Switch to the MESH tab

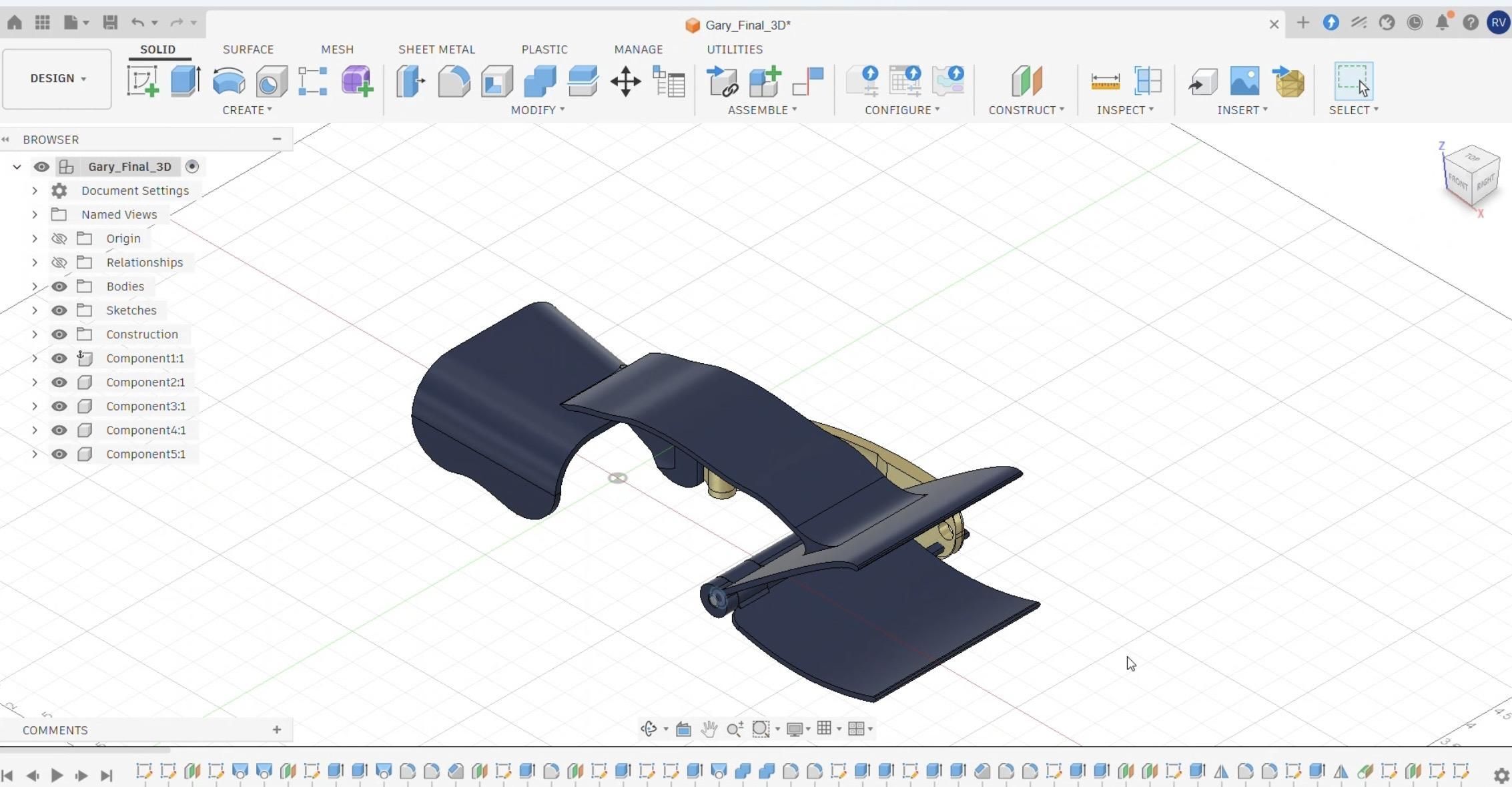tap(337, 49)
